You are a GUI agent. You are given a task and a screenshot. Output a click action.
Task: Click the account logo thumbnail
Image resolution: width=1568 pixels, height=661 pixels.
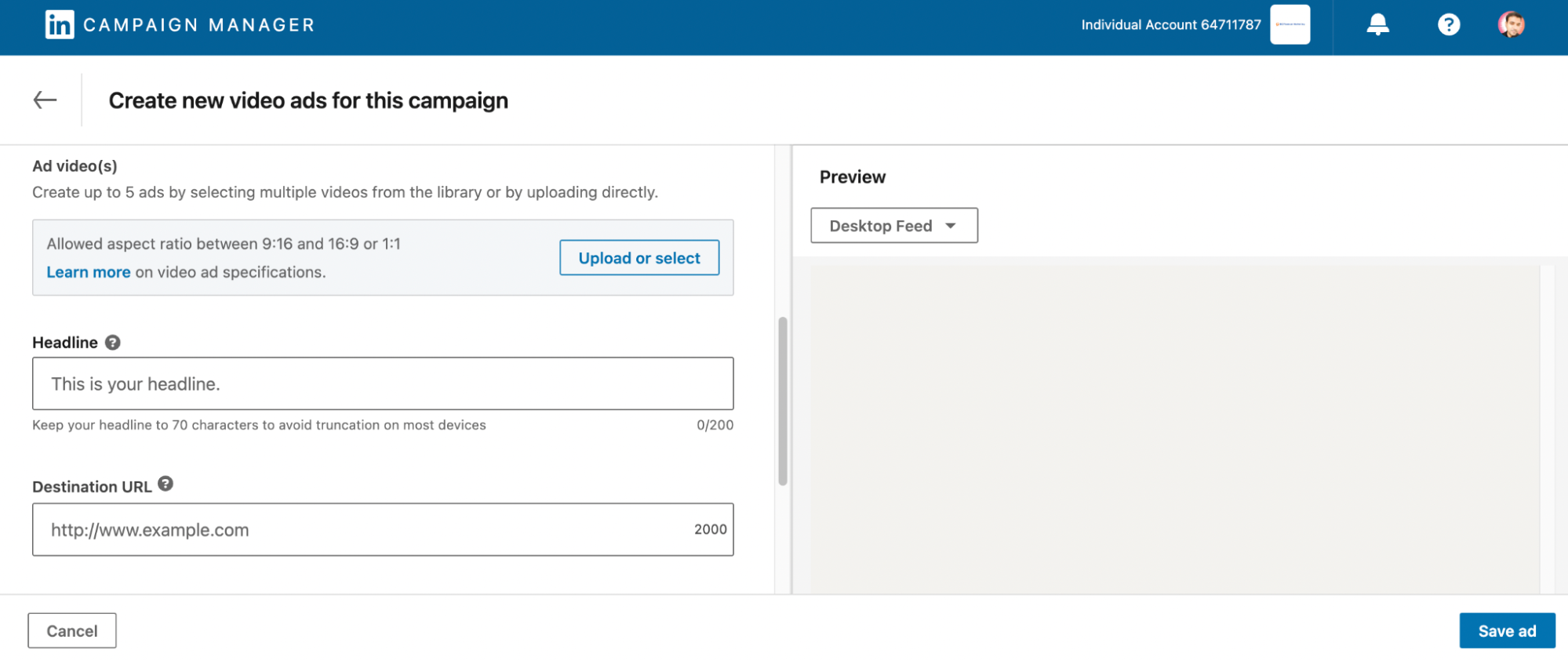pos(1290,25)
